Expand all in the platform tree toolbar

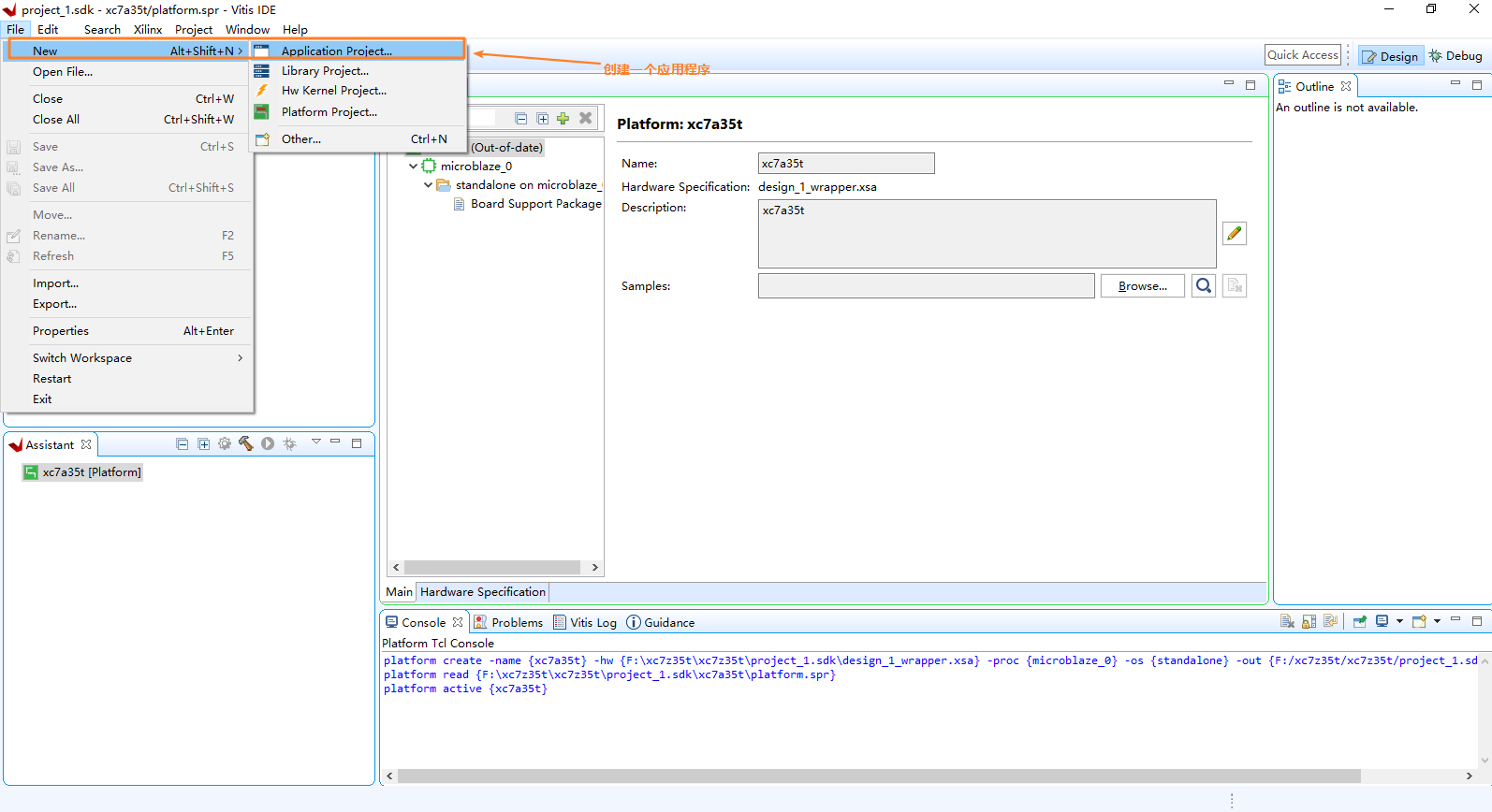tap(543, 119)
